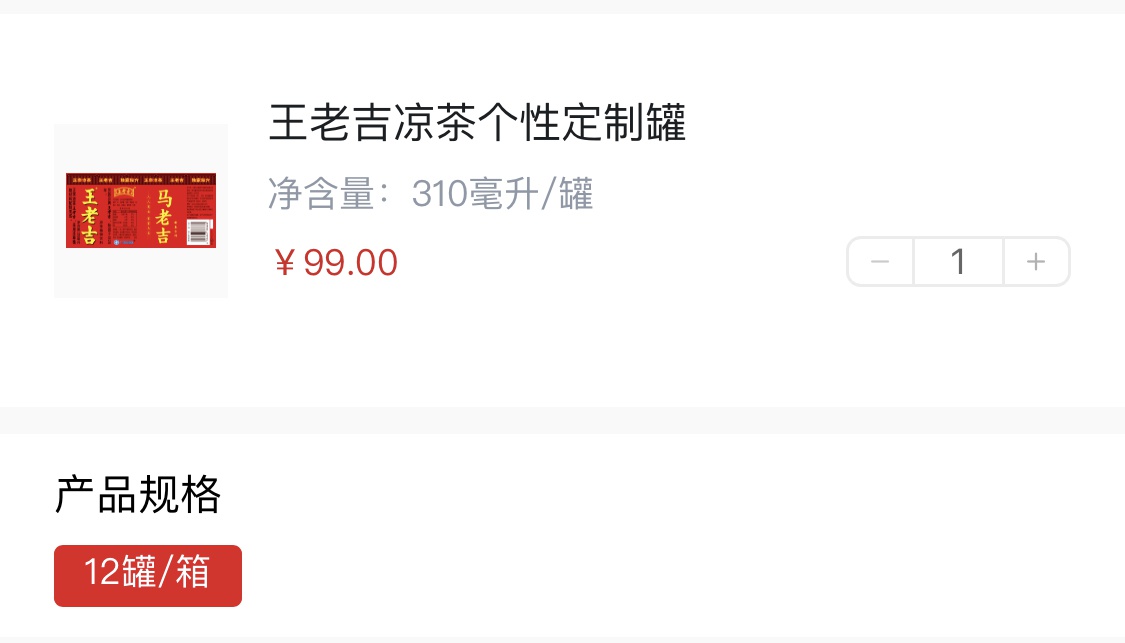Tap the yen symbol beside 99.00
This screenshot has width=1125, height=643.
pos(285,263)
